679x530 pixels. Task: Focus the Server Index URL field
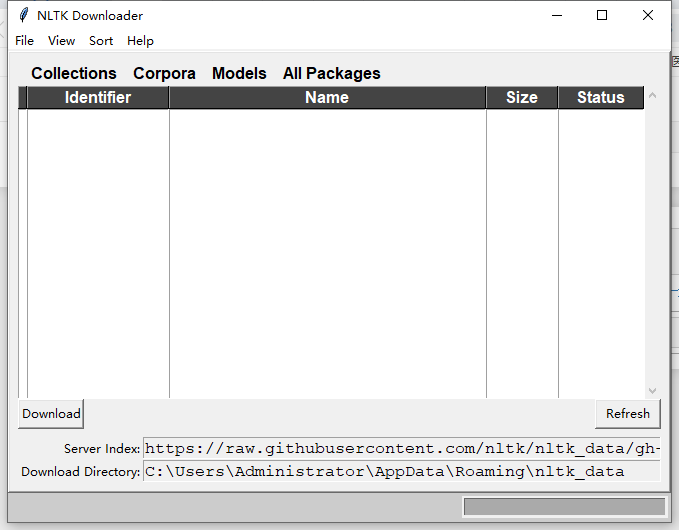tap(401, 448)
